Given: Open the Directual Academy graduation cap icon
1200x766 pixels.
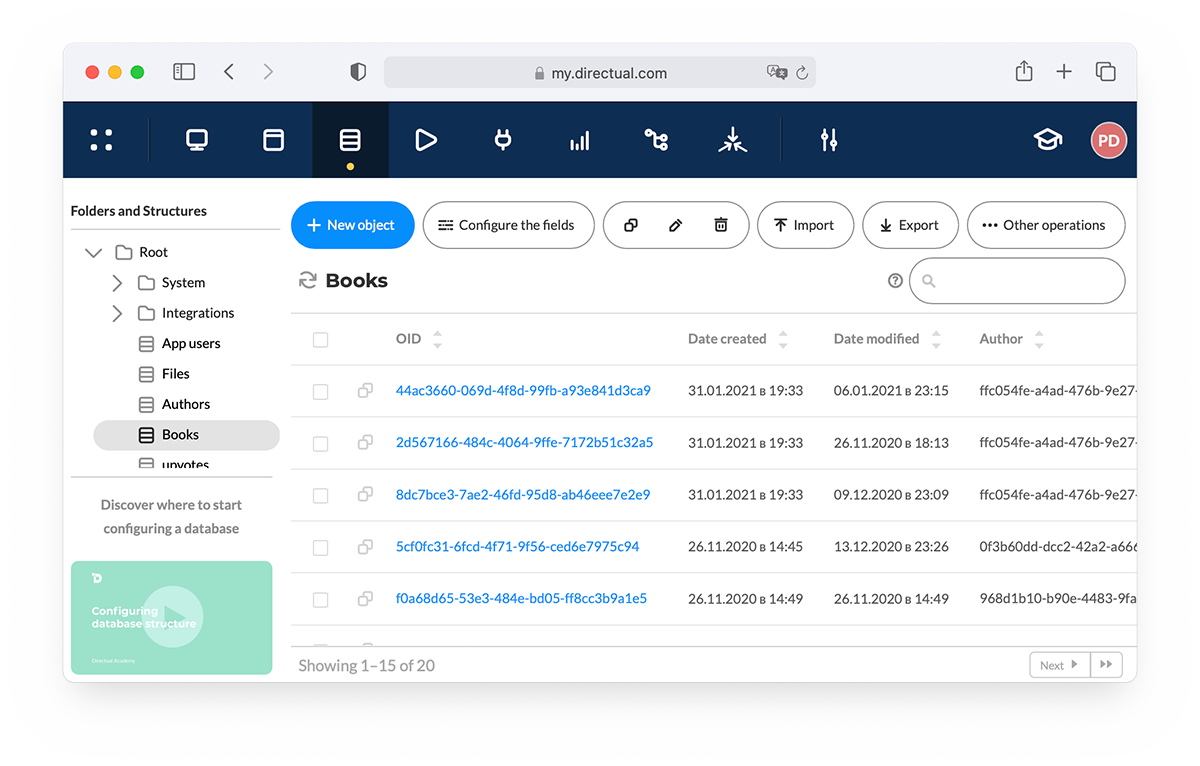Looking at the screenshot, I should [1047, 140].
